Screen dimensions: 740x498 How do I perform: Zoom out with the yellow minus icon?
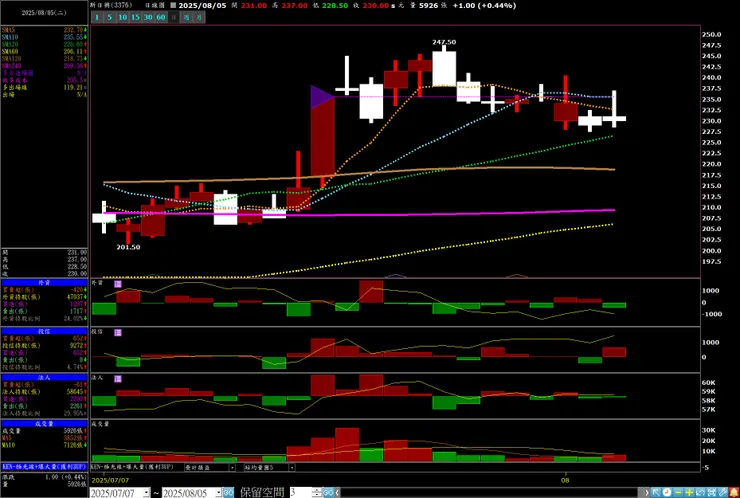tap(678, 493)
